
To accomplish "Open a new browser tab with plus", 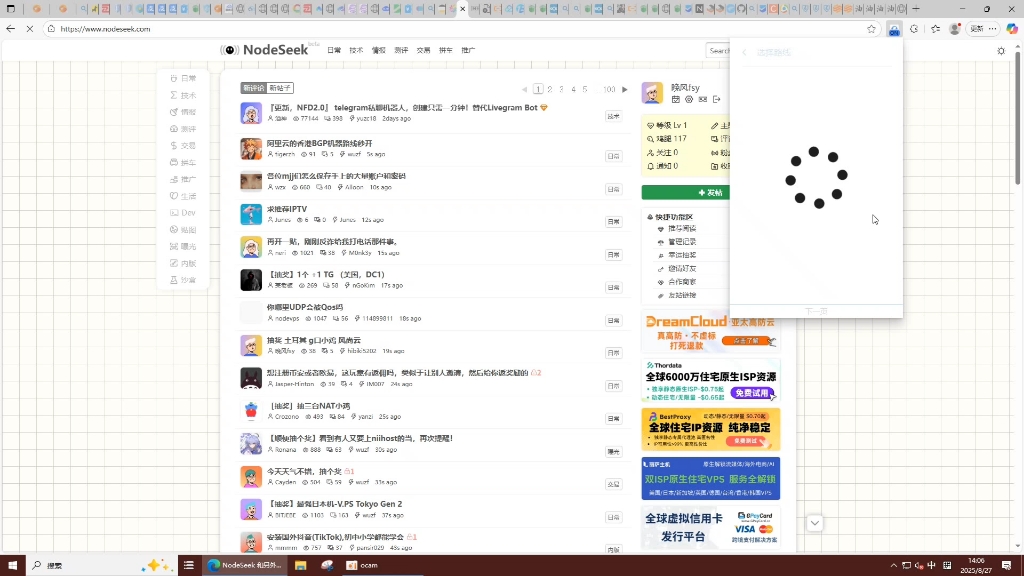I will [x=916, y=9].
